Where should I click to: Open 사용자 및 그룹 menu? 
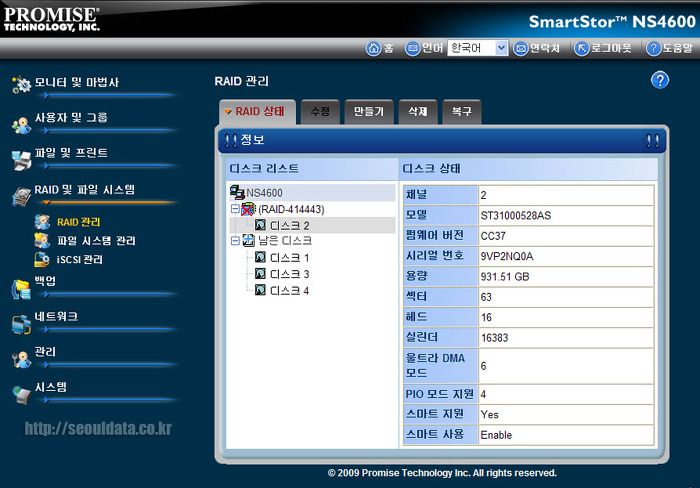[71, 118]
